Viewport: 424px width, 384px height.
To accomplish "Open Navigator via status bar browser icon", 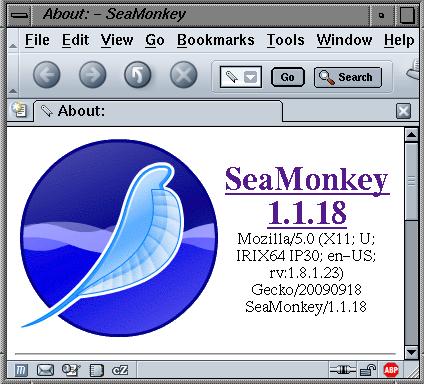I will click(x=21, y=370).
